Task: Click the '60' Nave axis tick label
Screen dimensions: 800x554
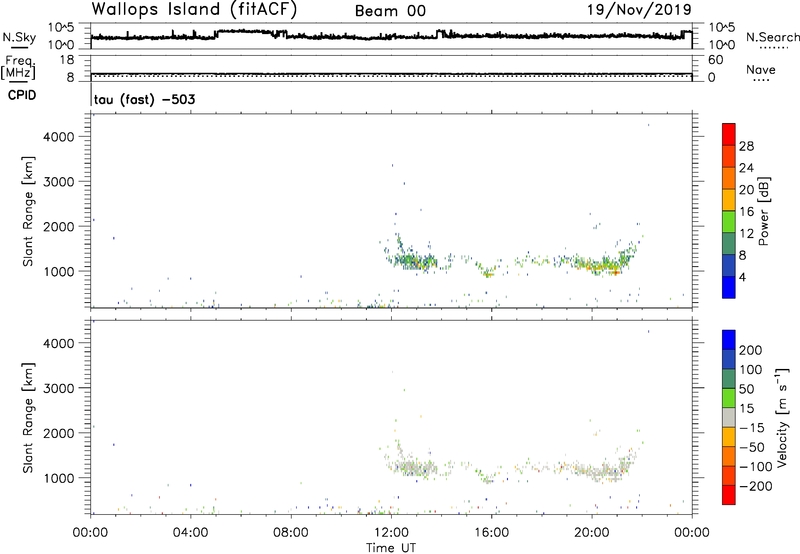Action: pos(715,60)
